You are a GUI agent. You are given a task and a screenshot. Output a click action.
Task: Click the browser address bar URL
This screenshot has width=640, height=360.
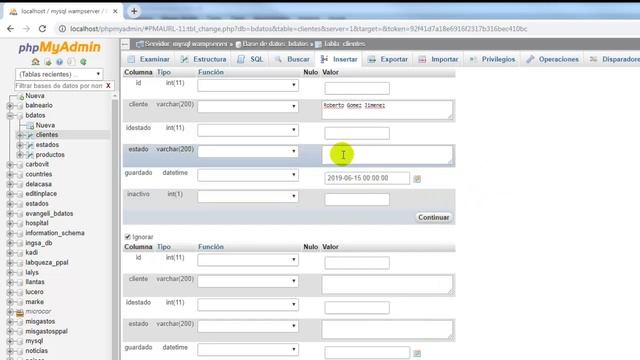click(x=298, y=29)
